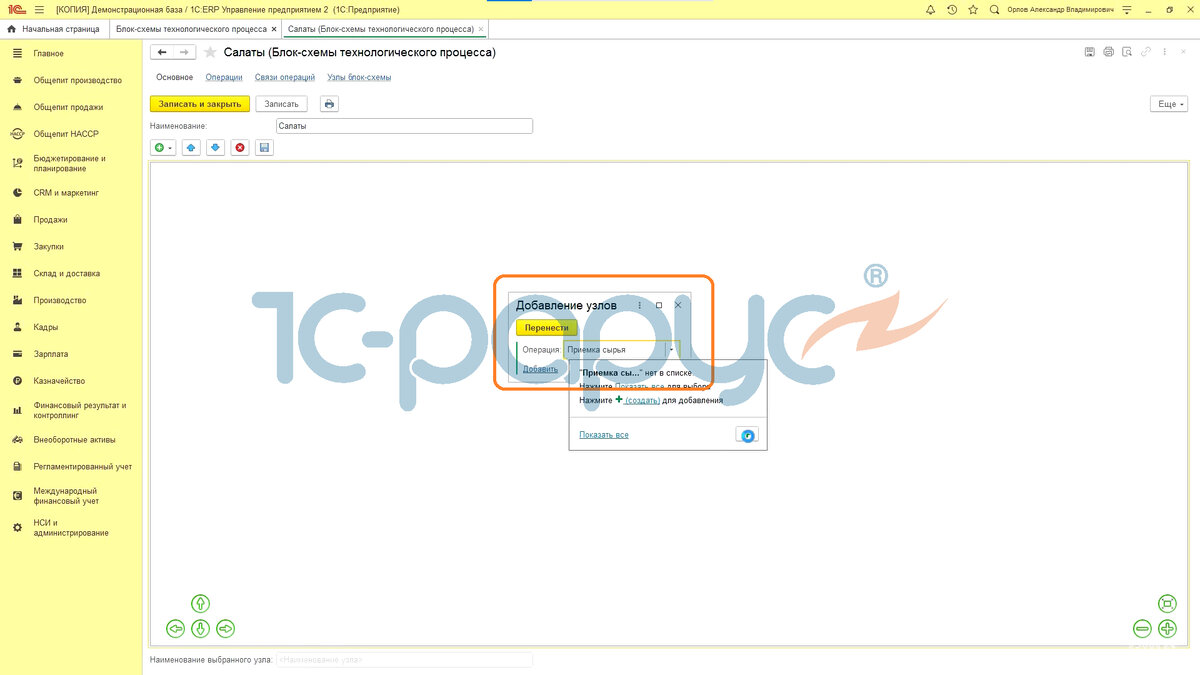Screen dimensions: 1200x675
Task: Click bottom Показать все link
Action: (x=604, y=435)
